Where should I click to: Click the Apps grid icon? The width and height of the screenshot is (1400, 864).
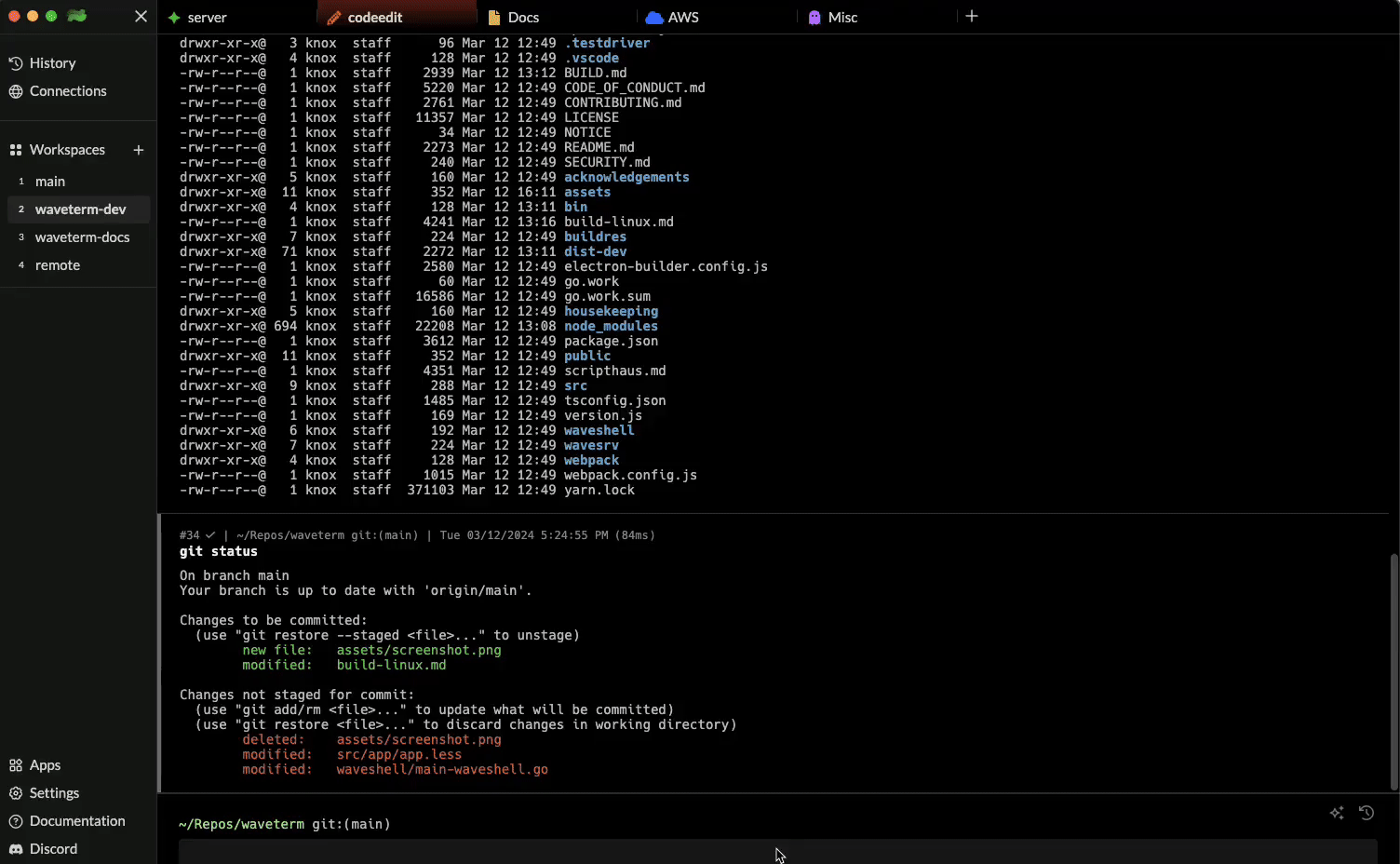point(16,765)
